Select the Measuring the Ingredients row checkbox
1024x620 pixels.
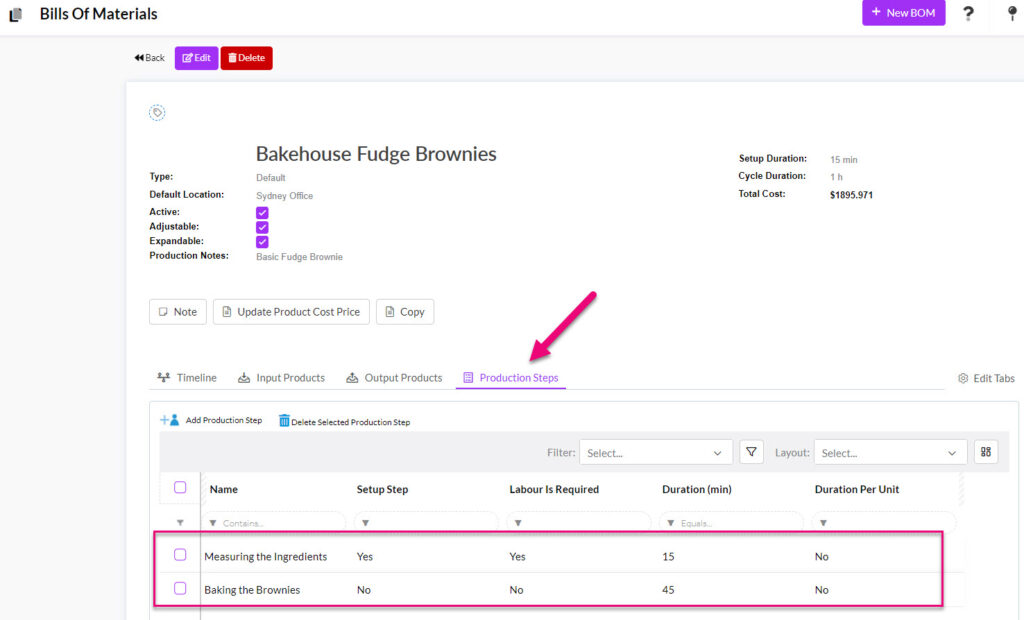point(180,555)
